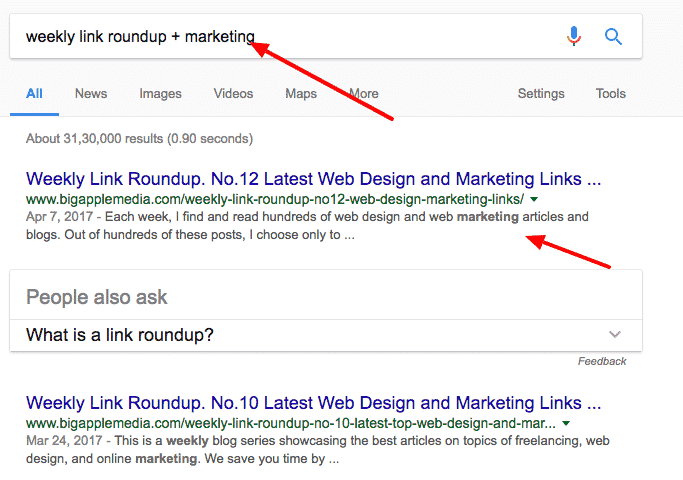Open the More search categories menu
683x480 pixels.
tap(364, 94)
